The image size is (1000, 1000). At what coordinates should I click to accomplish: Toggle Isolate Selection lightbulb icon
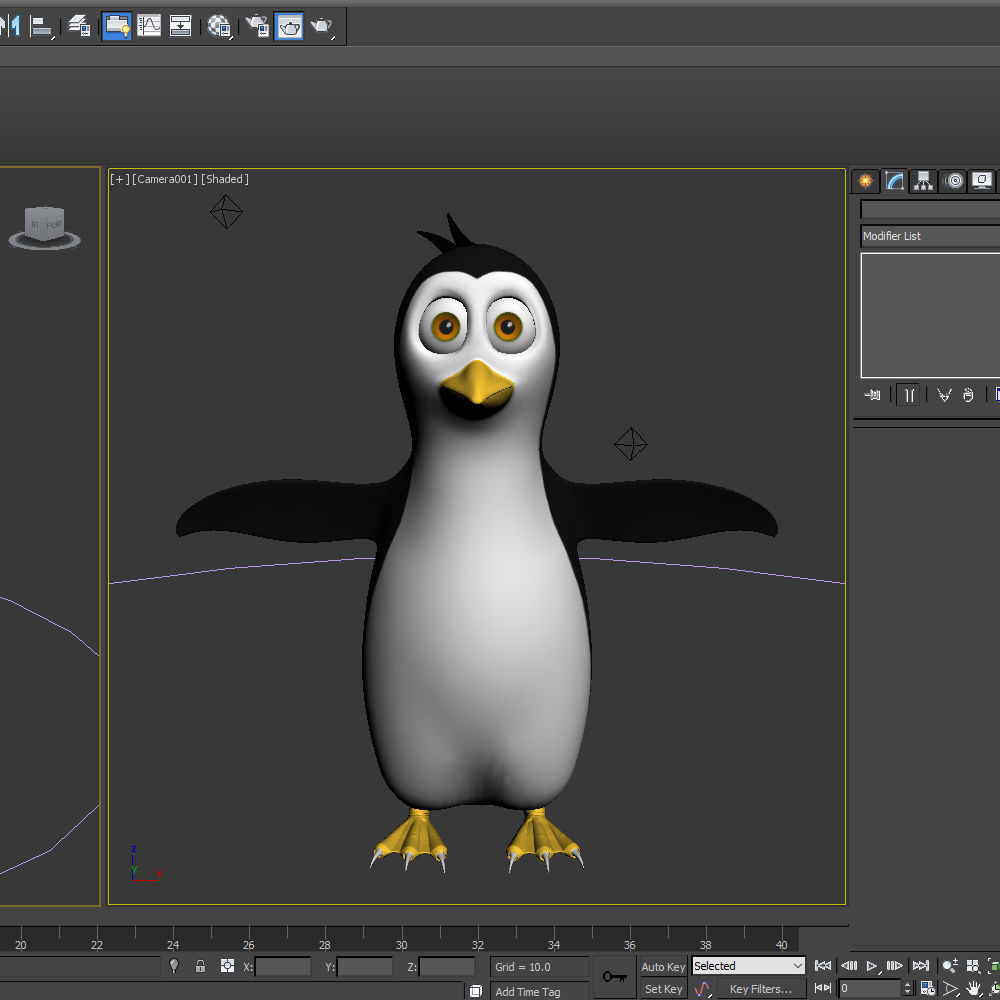173,966
